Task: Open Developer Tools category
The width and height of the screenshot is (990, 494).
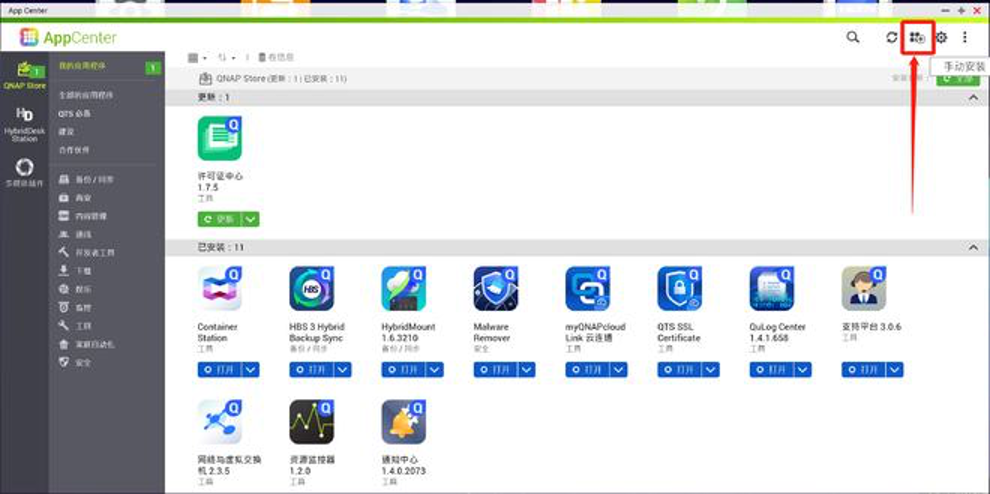Action: (x=86, y=253)
